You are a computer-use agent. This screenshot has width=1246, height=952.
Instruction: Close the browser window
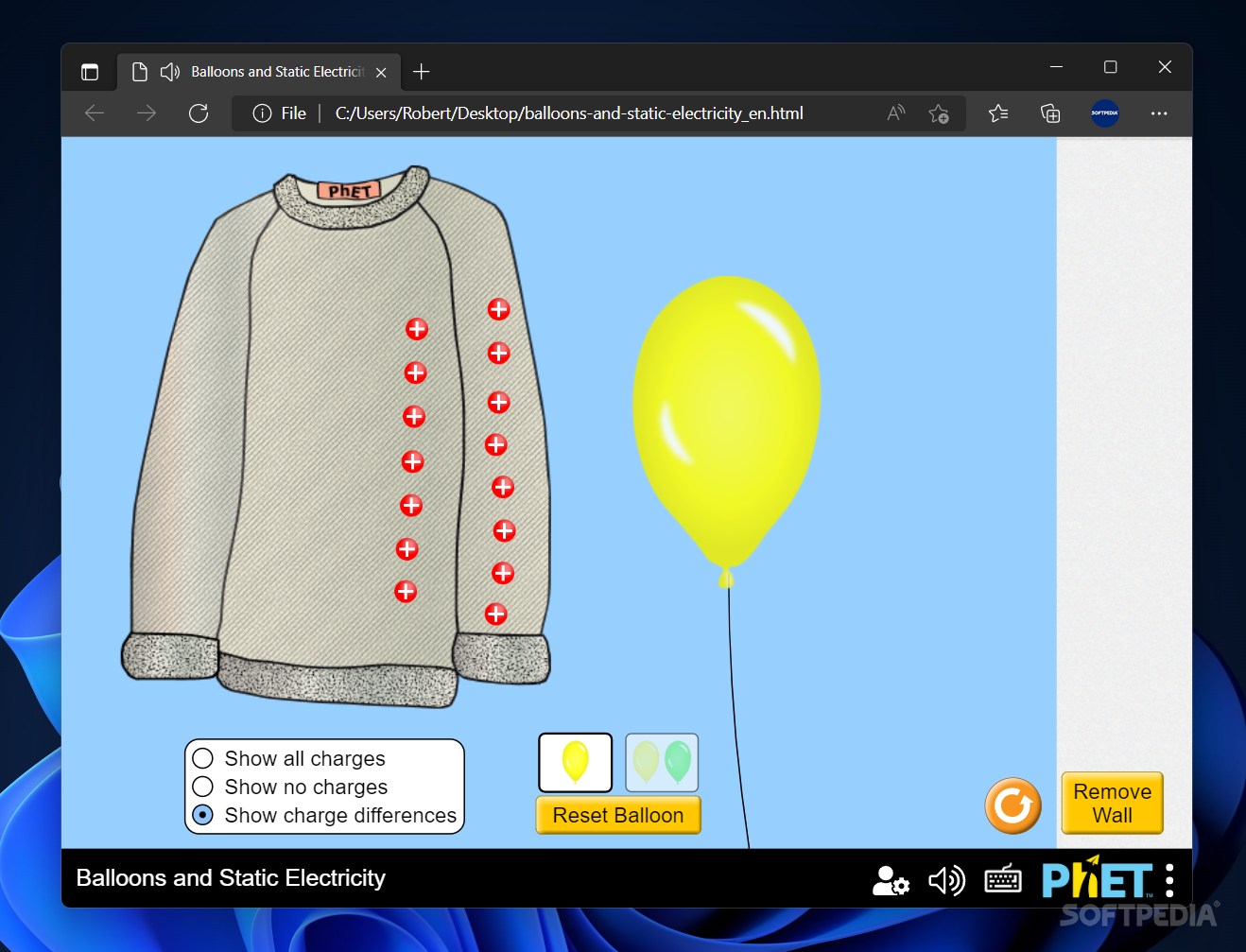1165,67
